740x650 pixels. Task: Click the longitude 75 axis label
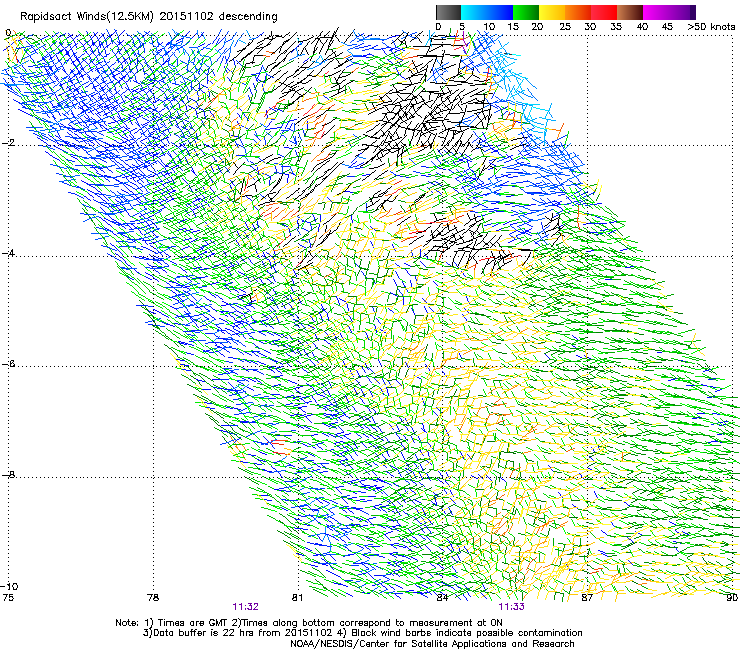click(x=8, y=597)
